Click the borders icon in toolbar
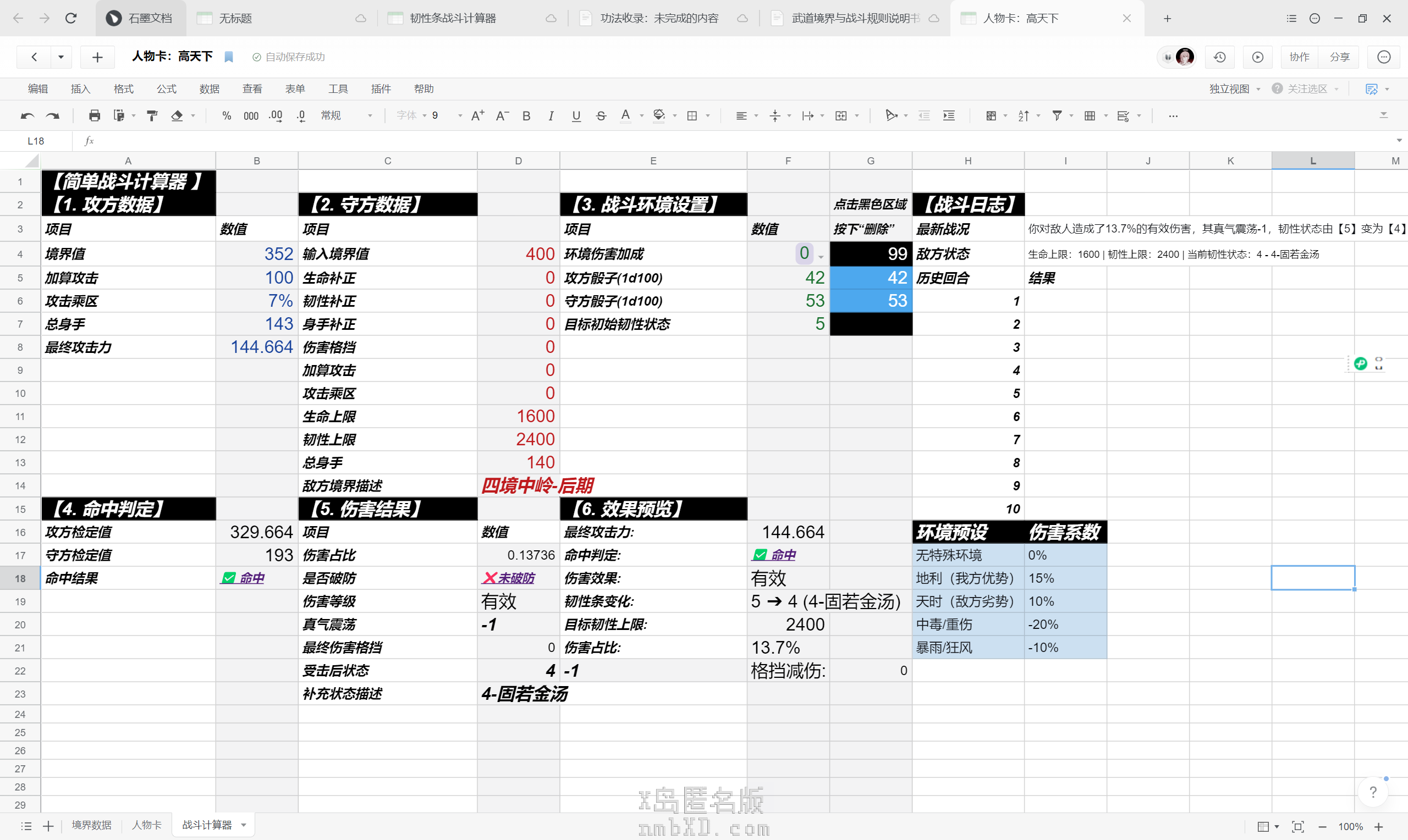1408x840 pixels. tap(692, 115)
